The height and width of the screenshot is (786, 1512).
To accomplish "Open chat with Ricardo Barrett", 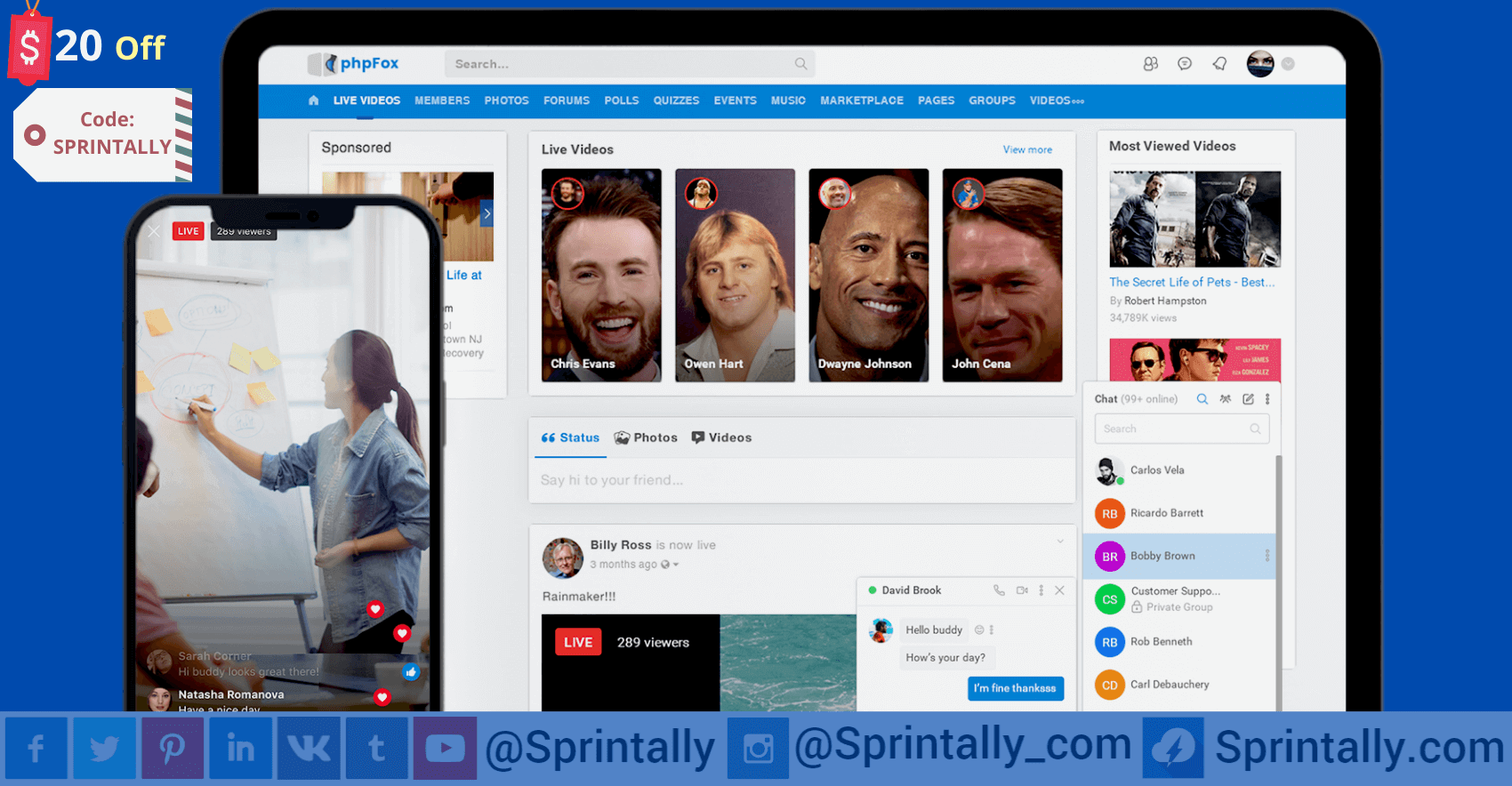I will pyautogui.click(x=1179, y=513).
